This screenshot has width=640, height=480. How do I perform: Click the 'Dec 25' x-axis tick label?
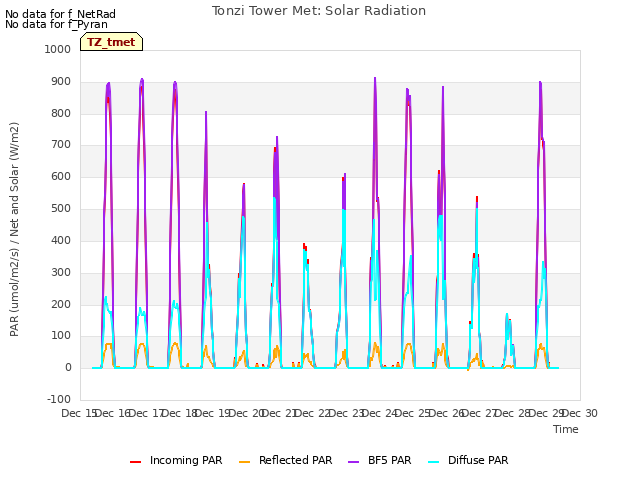point(413,413)
